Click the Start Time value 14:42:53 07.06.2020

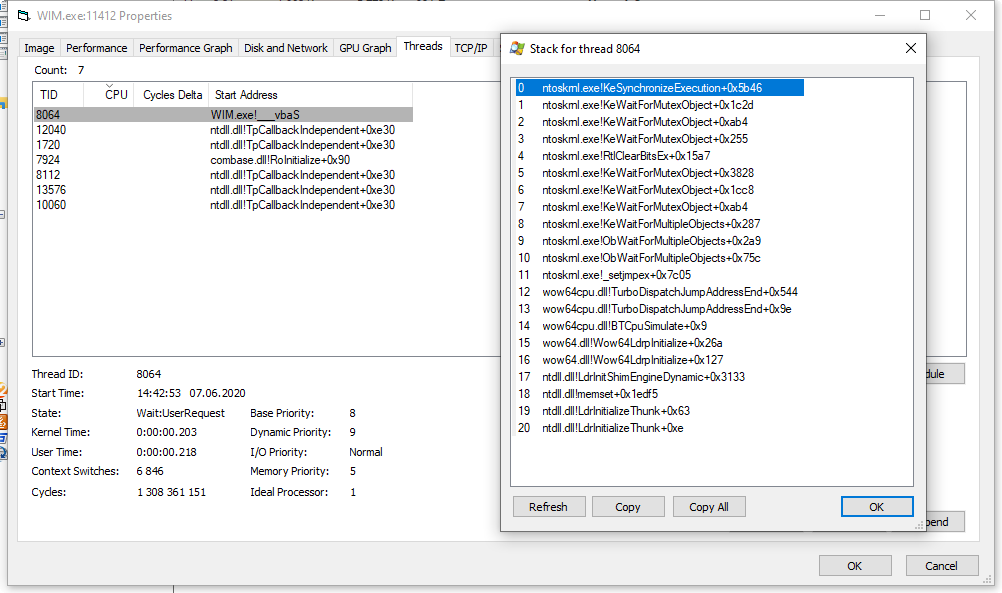tap(191, 393)
